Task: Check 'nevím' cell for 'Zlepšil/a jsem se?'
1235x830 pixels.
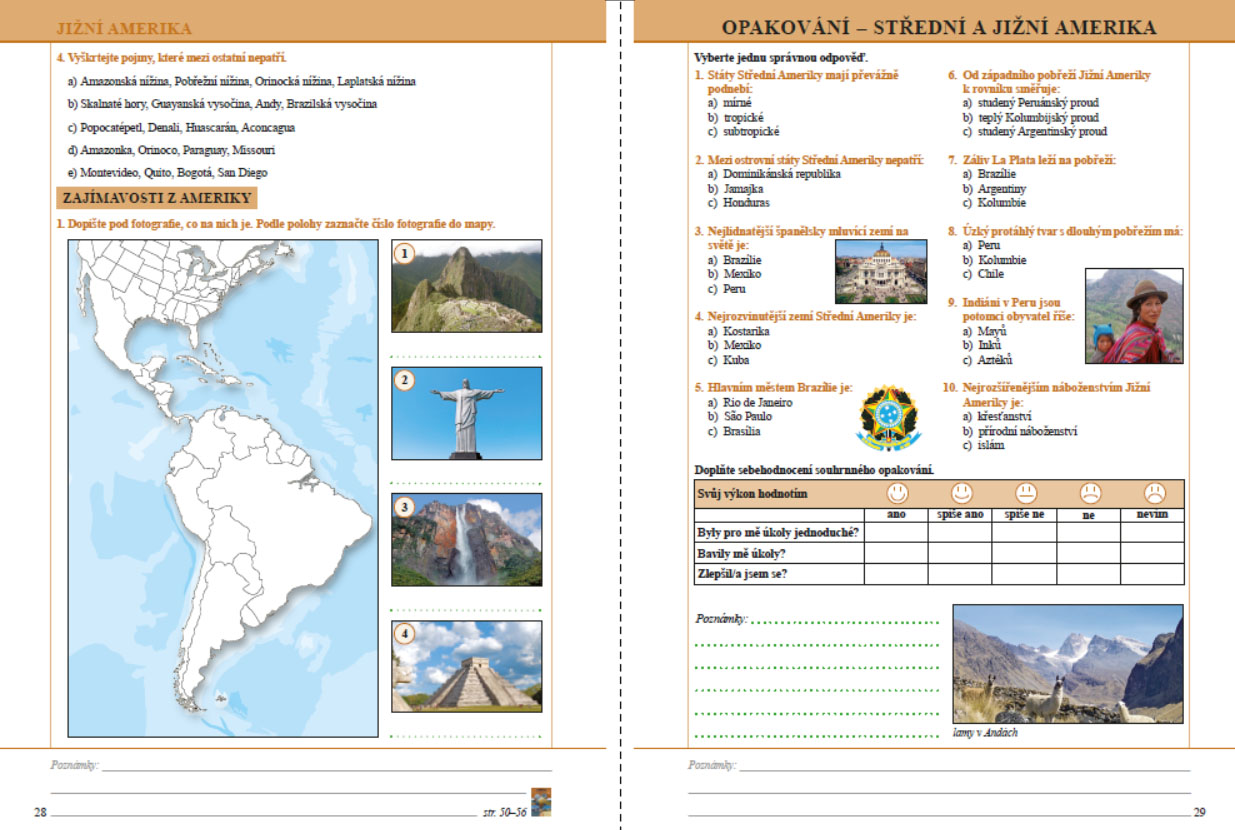Action: 1152,574
